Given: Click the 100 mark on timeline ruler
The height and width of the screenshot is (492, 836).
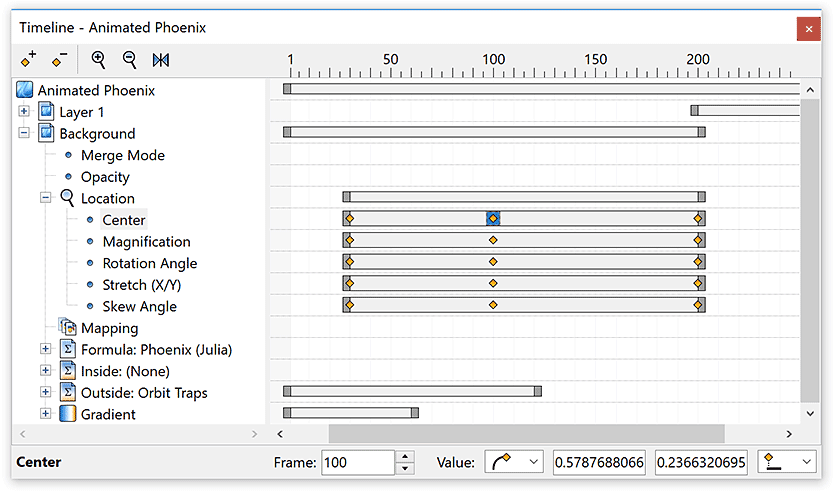Looking at the screenshot, I should 494,59.
